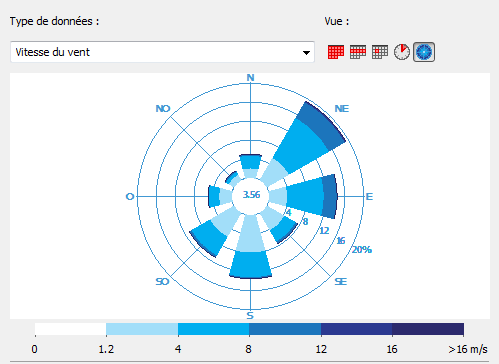This screenshot has width=499, height=364.
Task: Click the average value 3.56 at rose center
Action: point(251,195)
